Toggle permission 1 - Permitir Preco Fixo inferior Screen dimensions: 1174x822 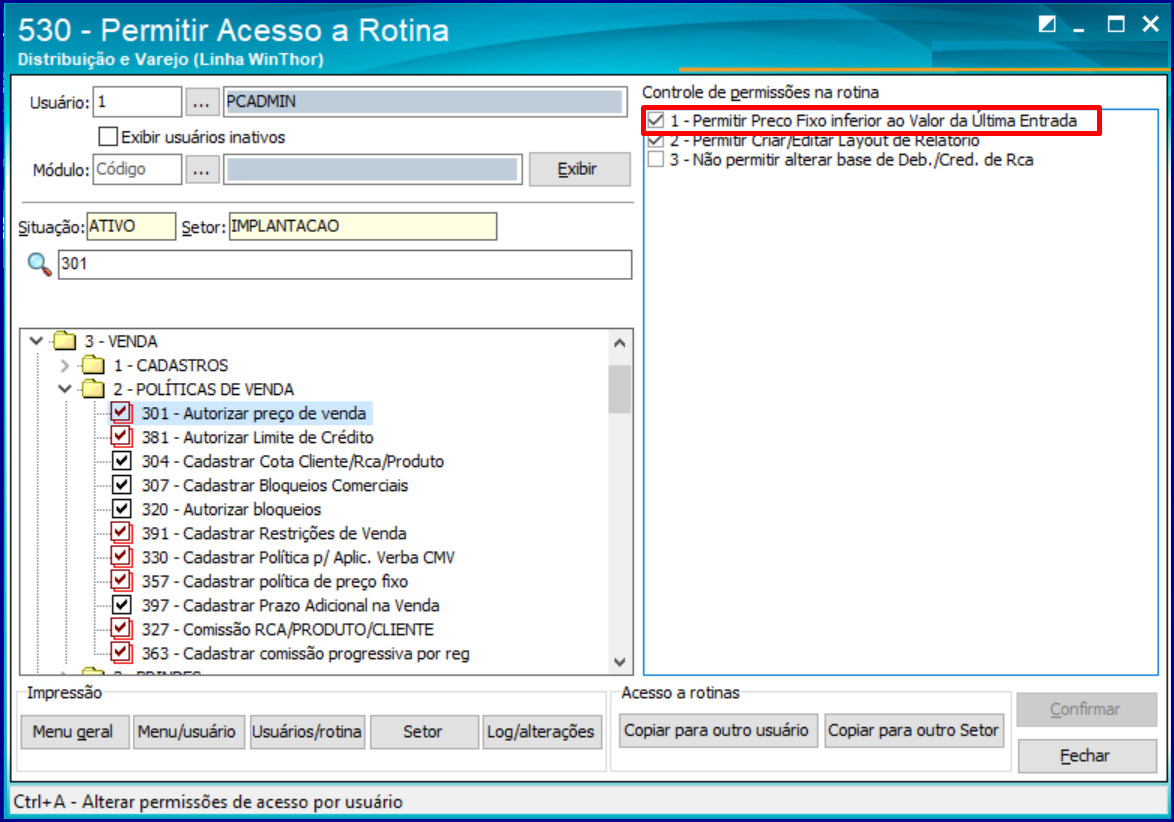pos(656,121)
